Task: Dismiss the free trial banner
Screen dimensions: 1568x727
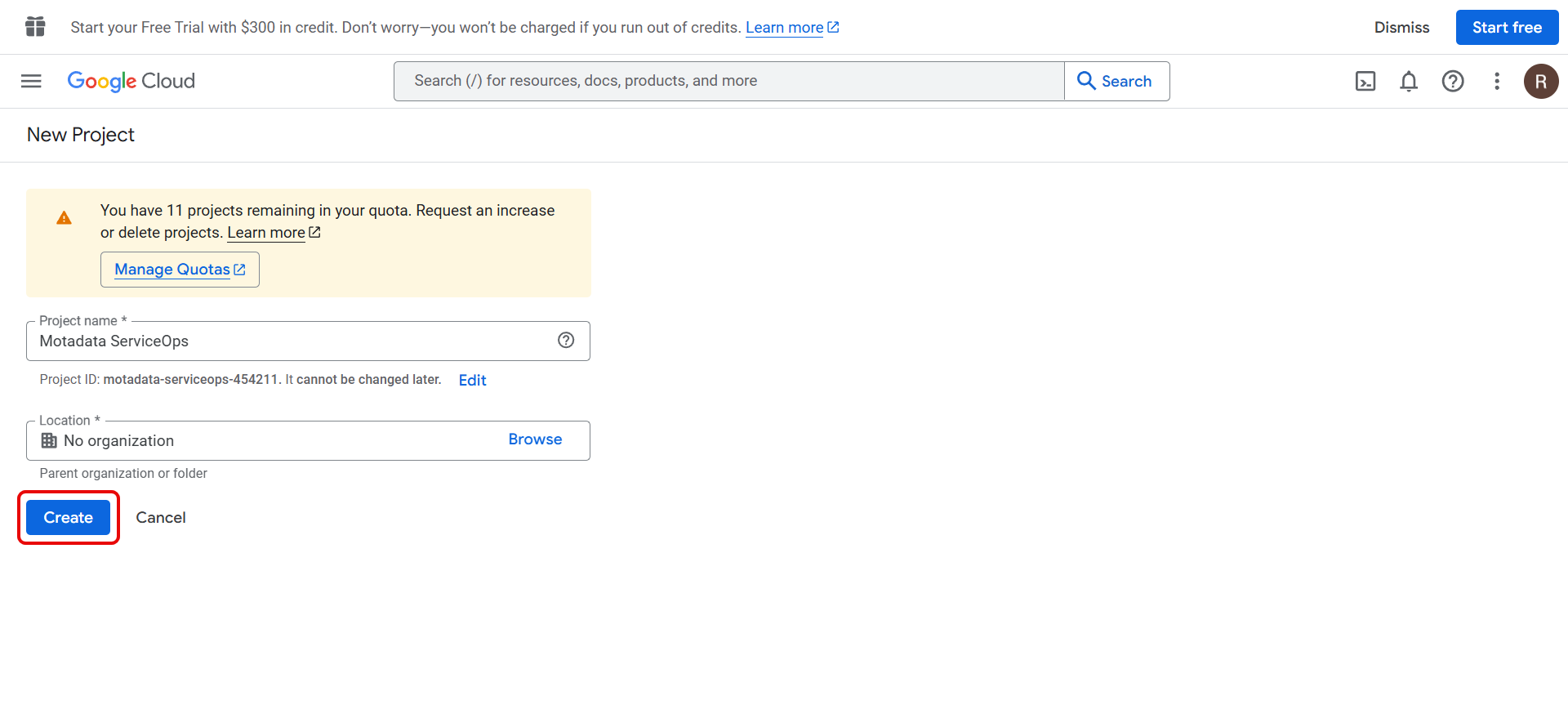Action: [1401, 27]
